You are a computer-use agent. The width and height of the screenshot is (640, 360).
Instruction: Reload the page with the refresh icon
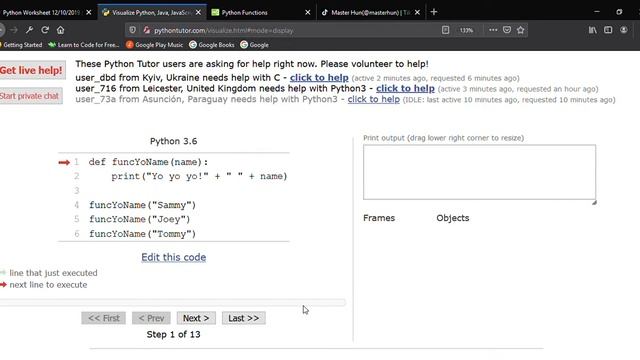coord(45,30)
